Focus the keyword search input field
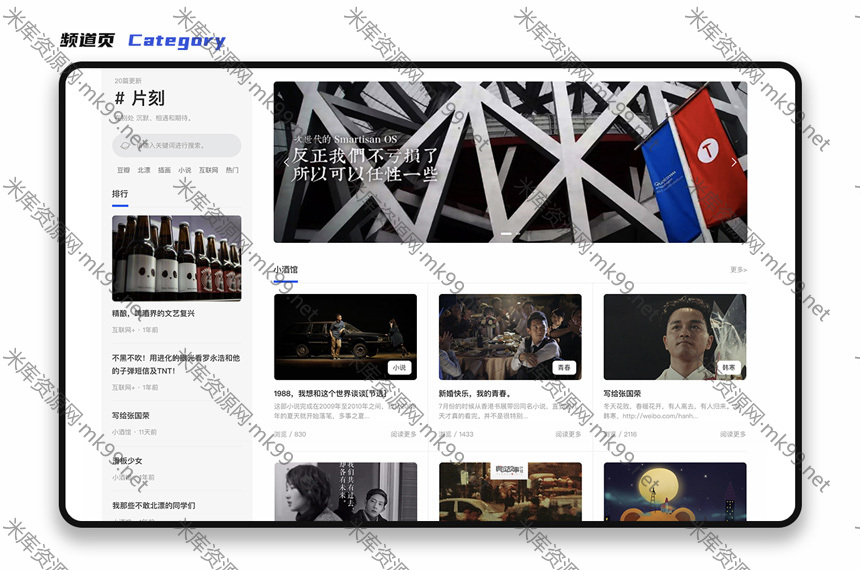Image resolution: width=860 pixels, height=570 pixels. coord(177,145)
